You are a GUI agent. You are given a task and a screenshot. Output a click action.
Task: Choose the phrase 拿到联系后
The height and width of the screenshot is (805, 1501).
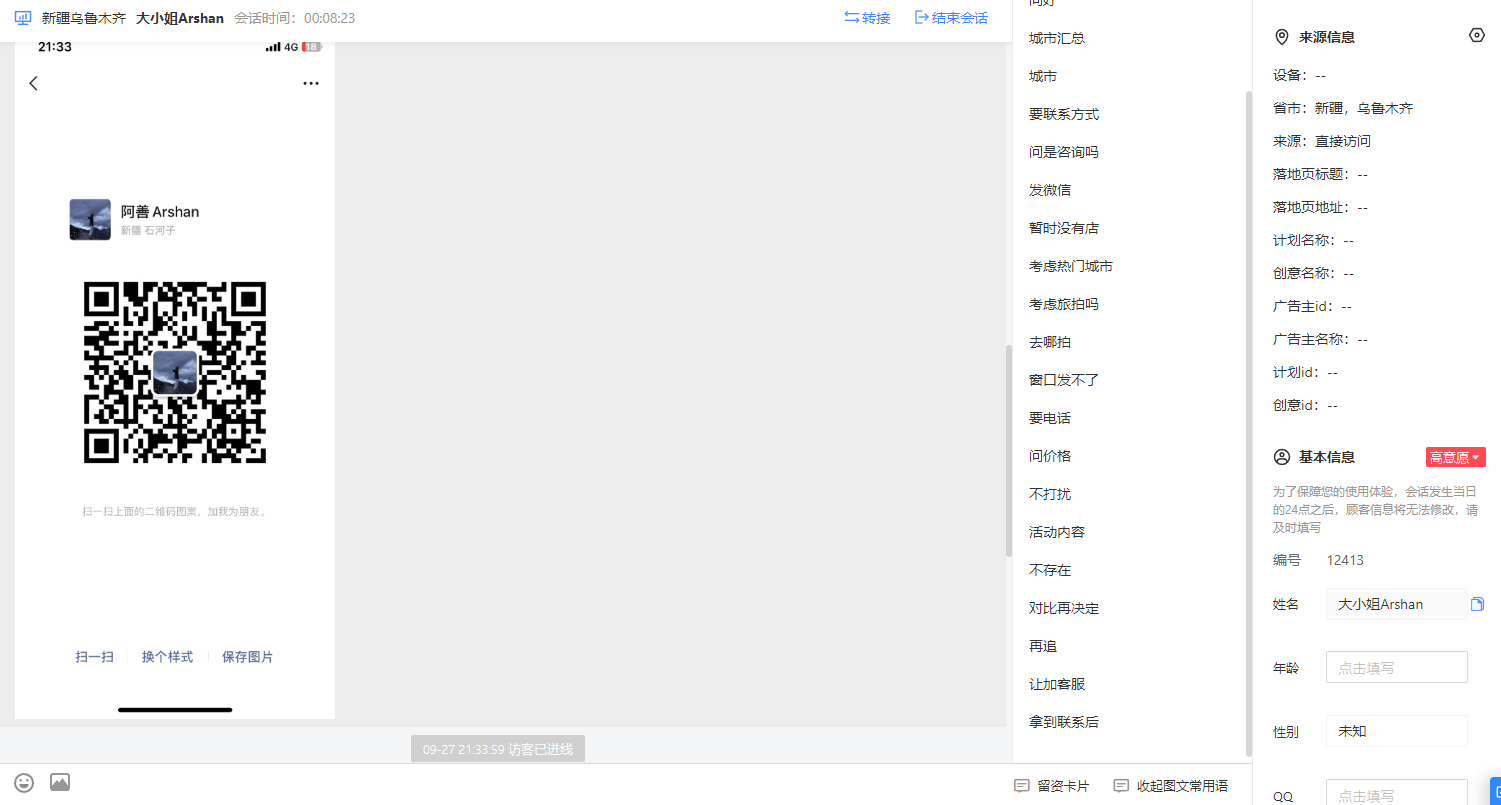pyautogui.click(x=1064, y=722)
